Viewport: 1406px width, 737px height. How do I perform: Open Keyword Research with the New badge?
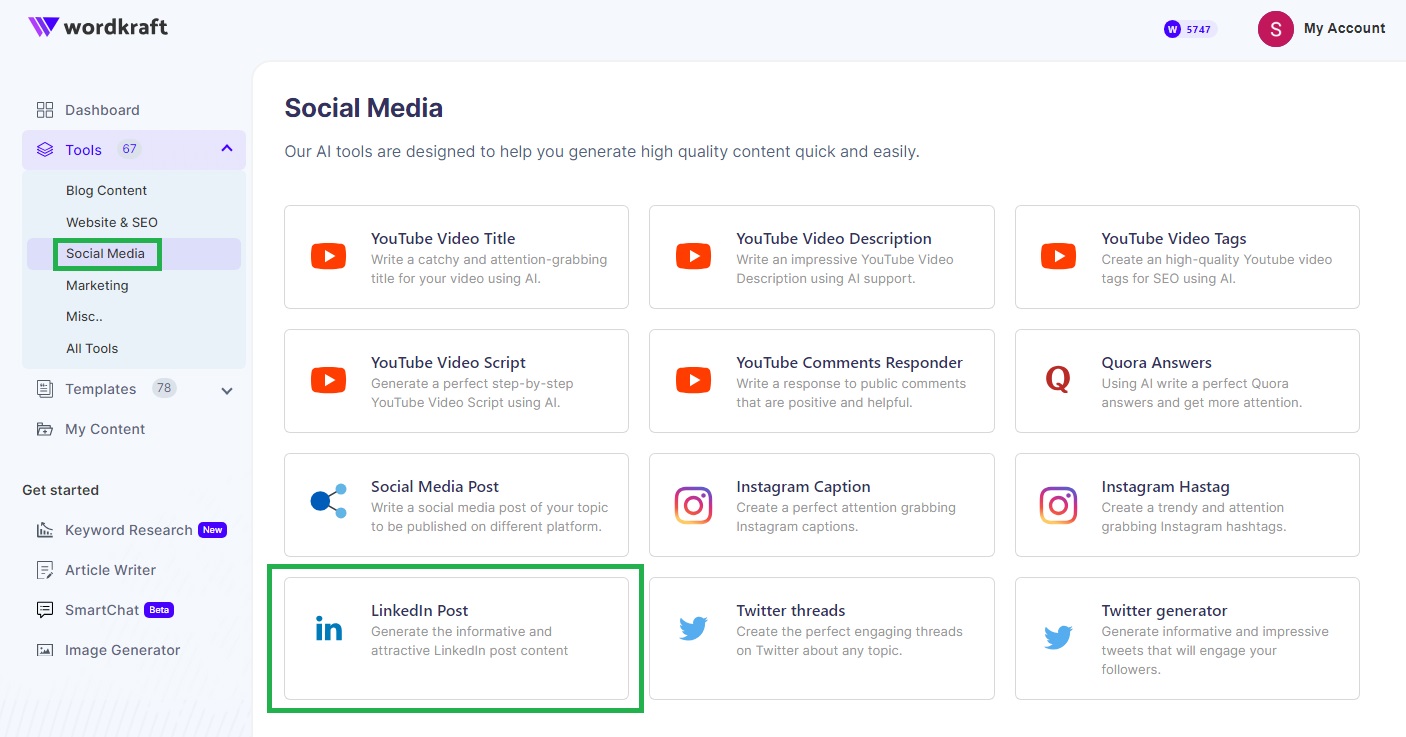point(129,529)
